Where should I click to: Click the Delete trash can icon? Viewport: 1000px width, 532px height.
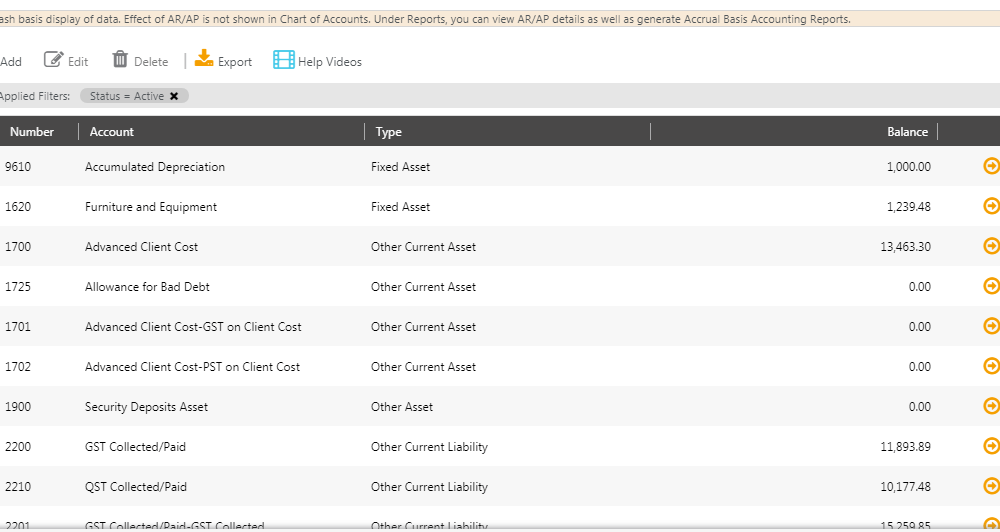click(120, 61)
